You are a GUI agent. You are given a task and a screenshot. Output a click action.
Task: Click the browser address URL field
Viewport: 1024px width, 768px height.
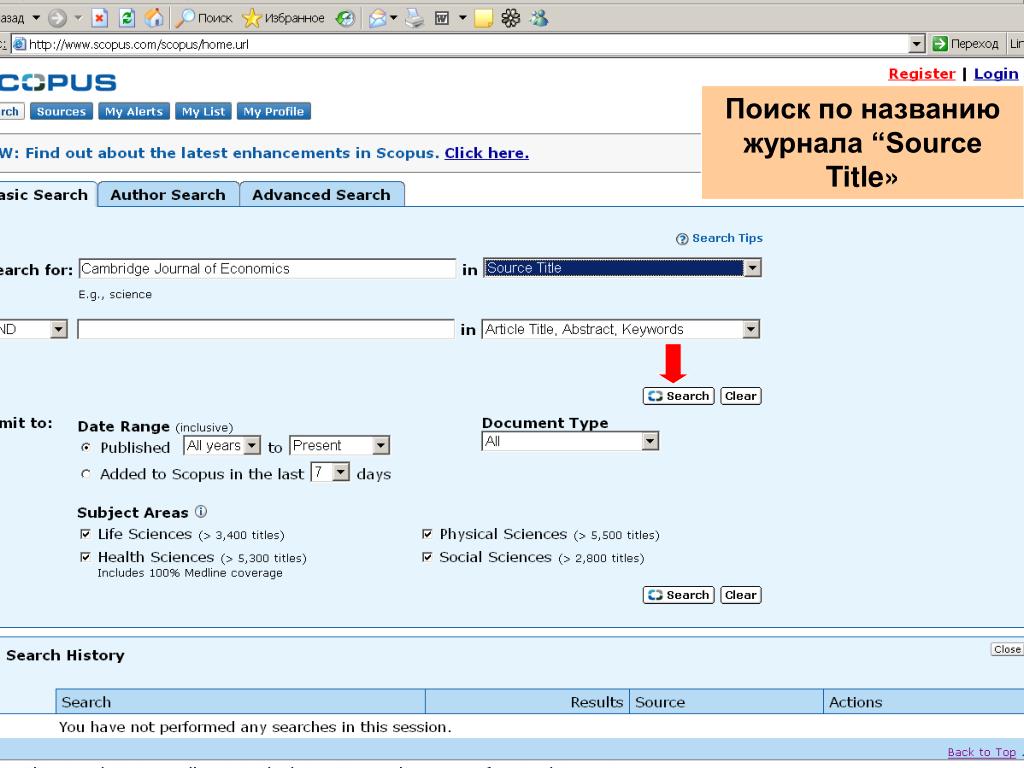(x=468, y=44)
